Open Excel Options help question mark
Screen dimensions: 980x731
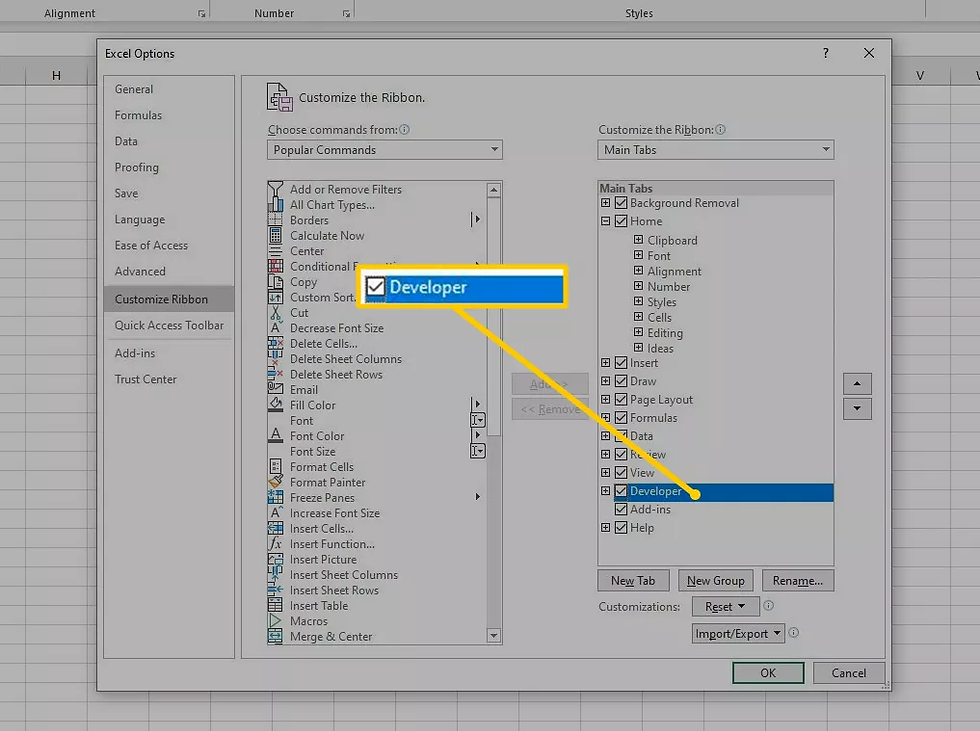pyautogui.click(x=826, y=53)
